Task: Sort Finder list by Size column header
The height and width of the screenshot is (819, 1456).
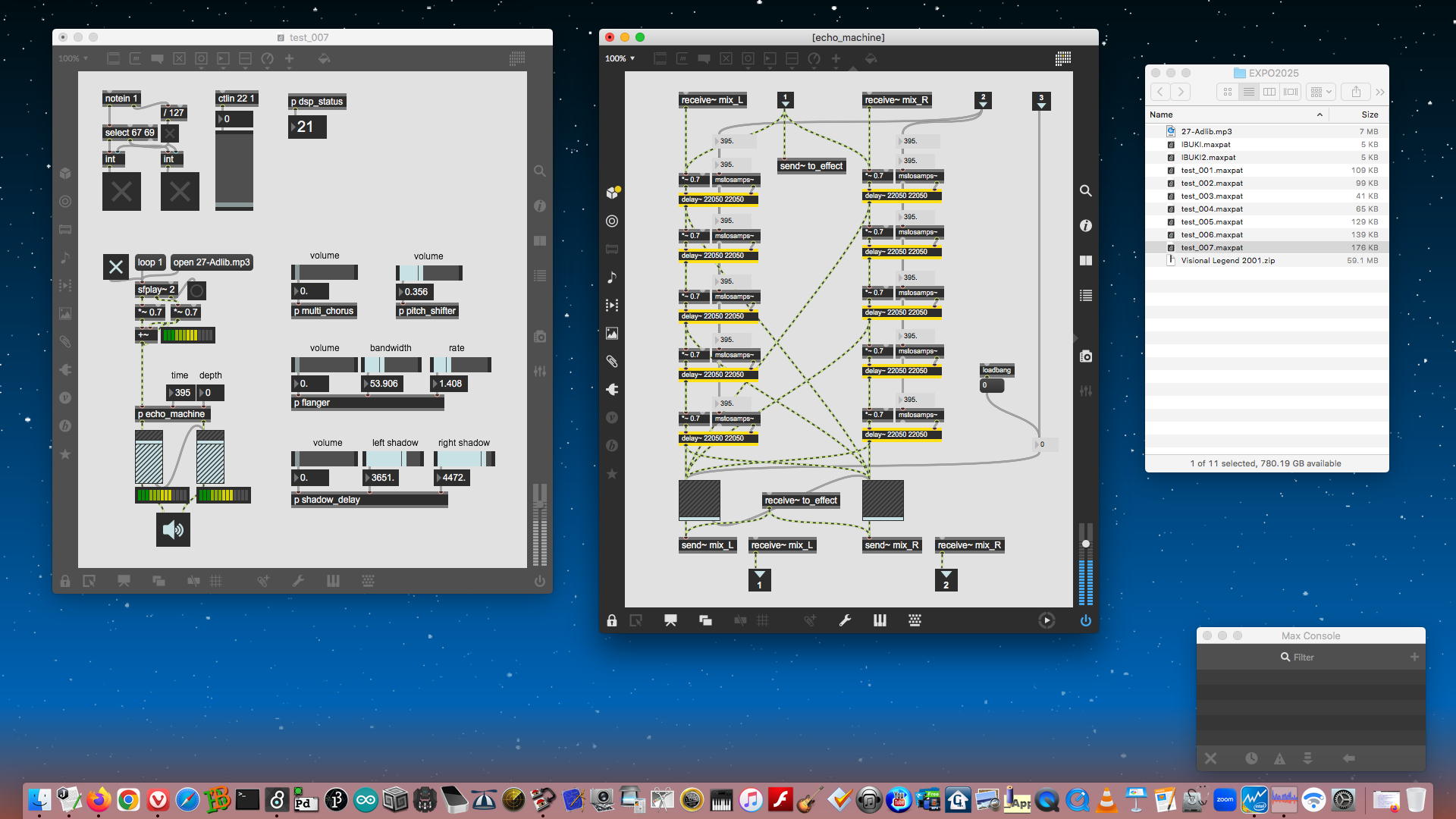Action: pos(1369,115)
